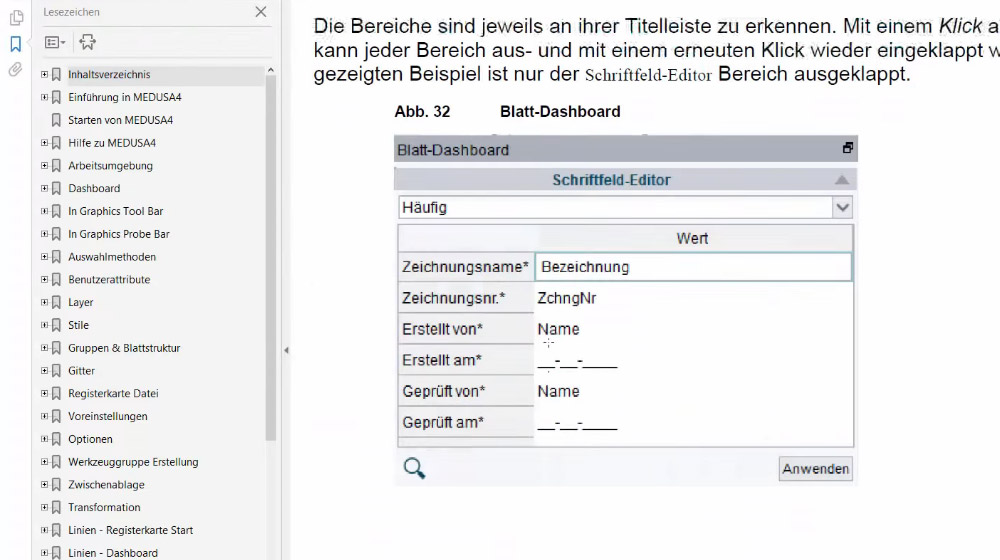The height and width of the screenshot is (560, 1000).
Task: Open the Gruppen & Blattstruktur bookmark
Action: [x=124, y=348]
